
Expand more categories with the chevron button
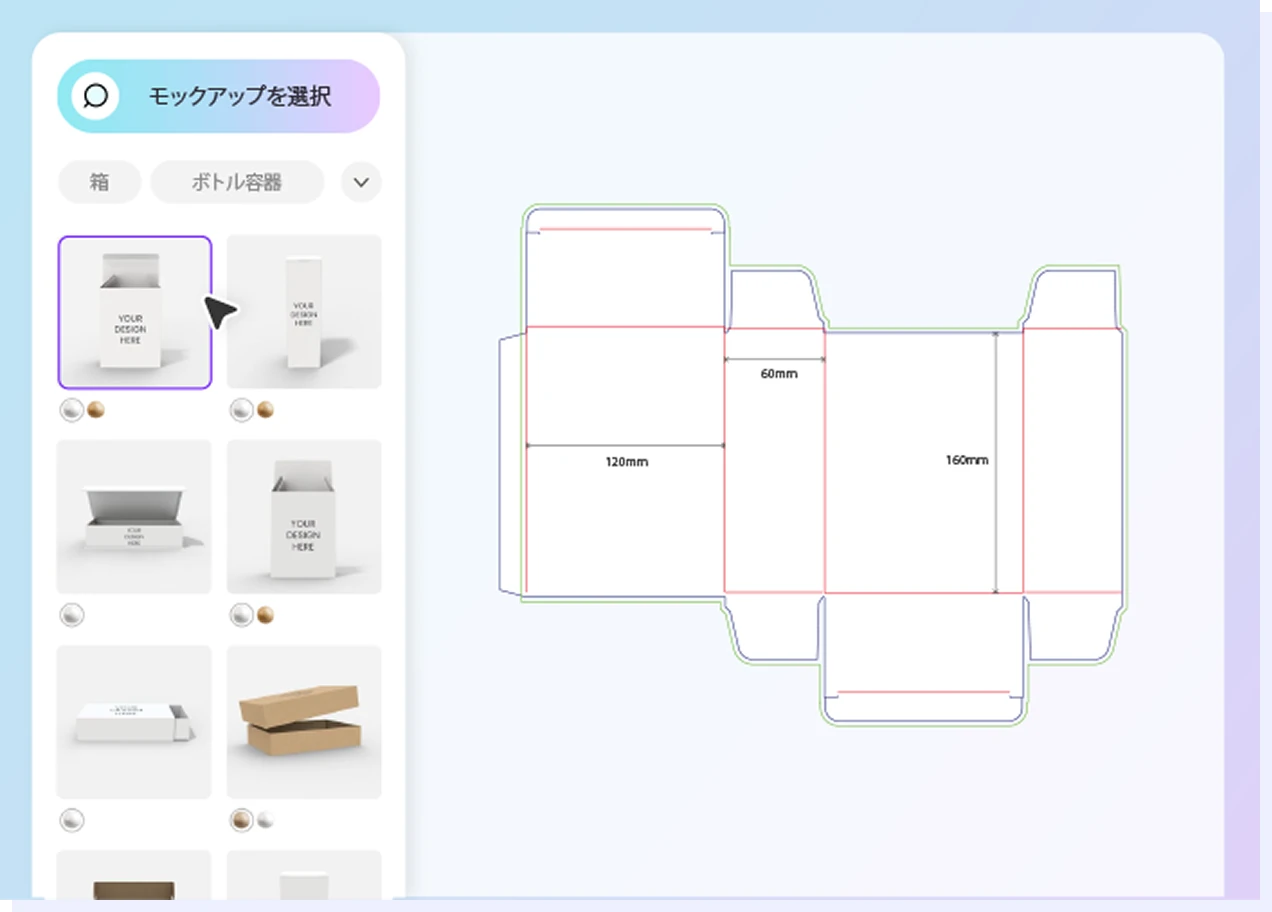[361, 183]
